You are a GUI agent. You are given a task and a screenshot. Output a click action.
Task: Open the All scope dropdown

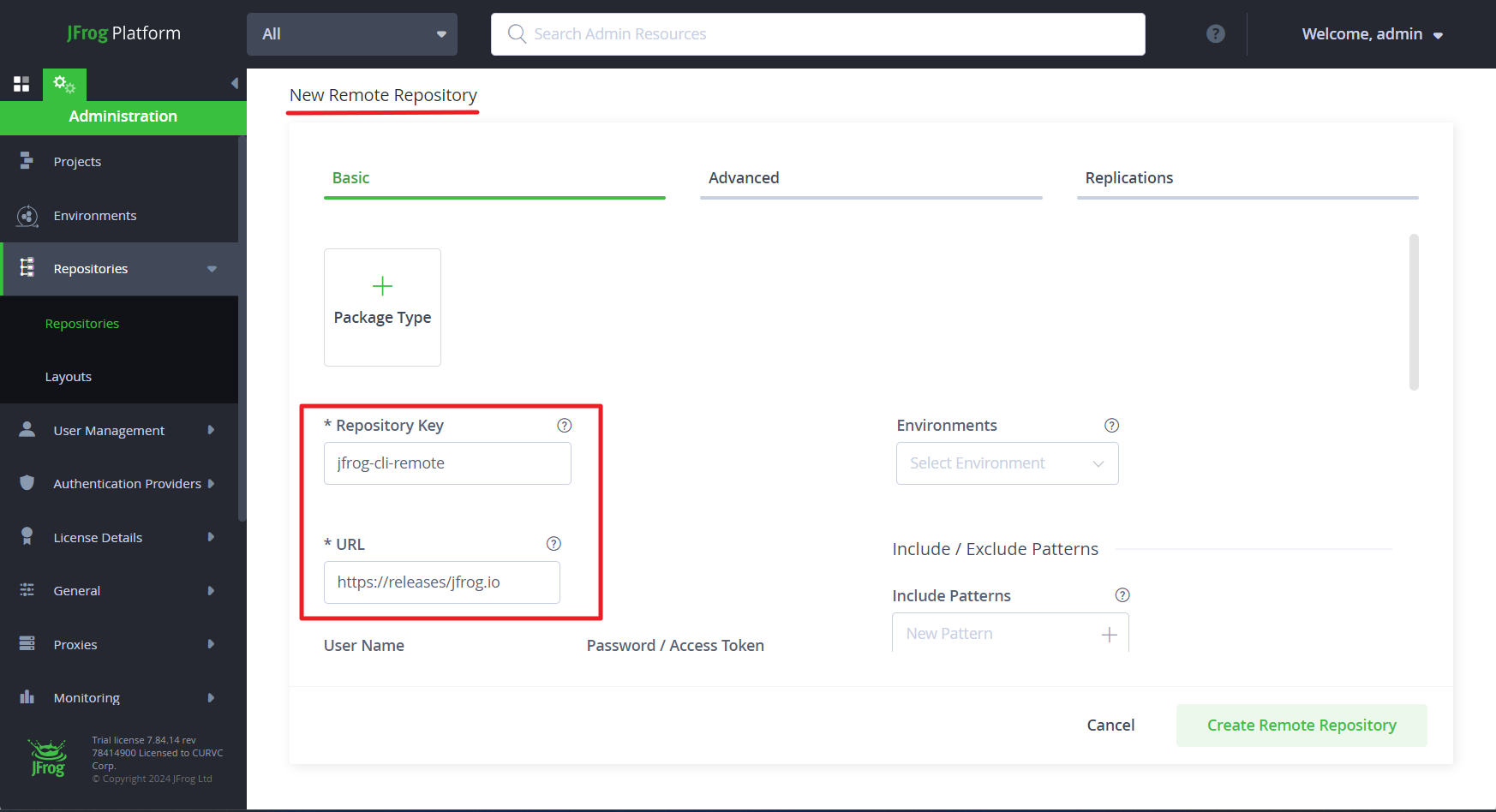point(352,34)
